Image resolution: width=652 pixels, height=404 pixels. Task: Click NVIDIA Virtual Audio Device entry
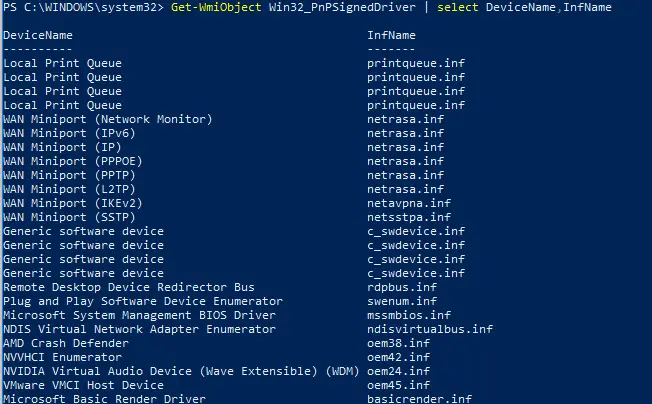[181, 371]
